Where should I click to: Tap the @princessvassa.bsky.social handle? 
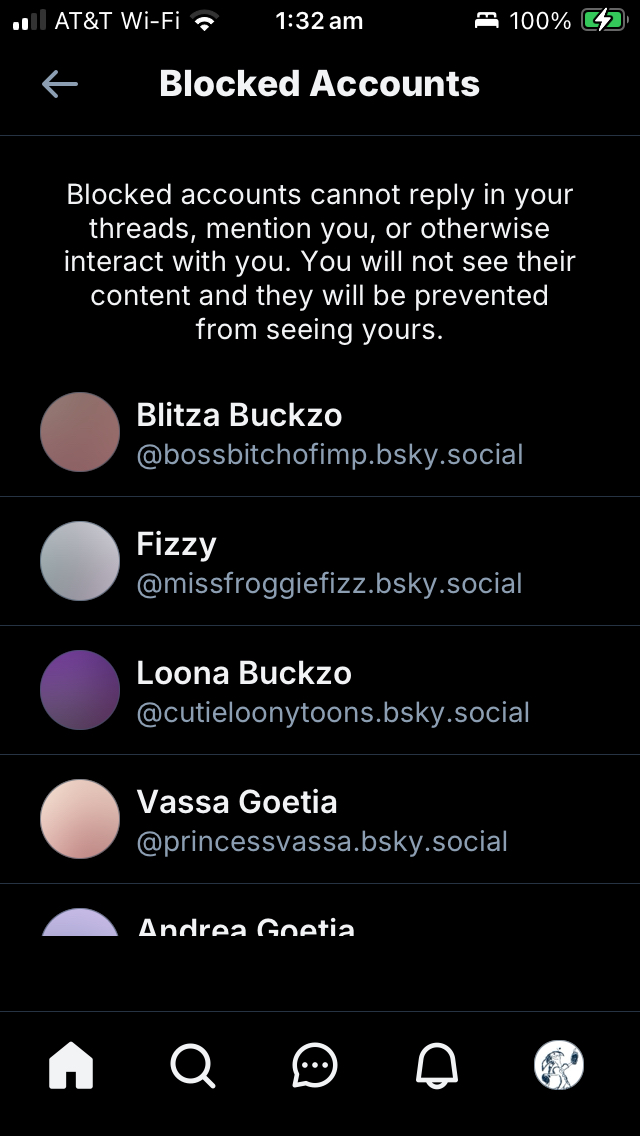322,842
